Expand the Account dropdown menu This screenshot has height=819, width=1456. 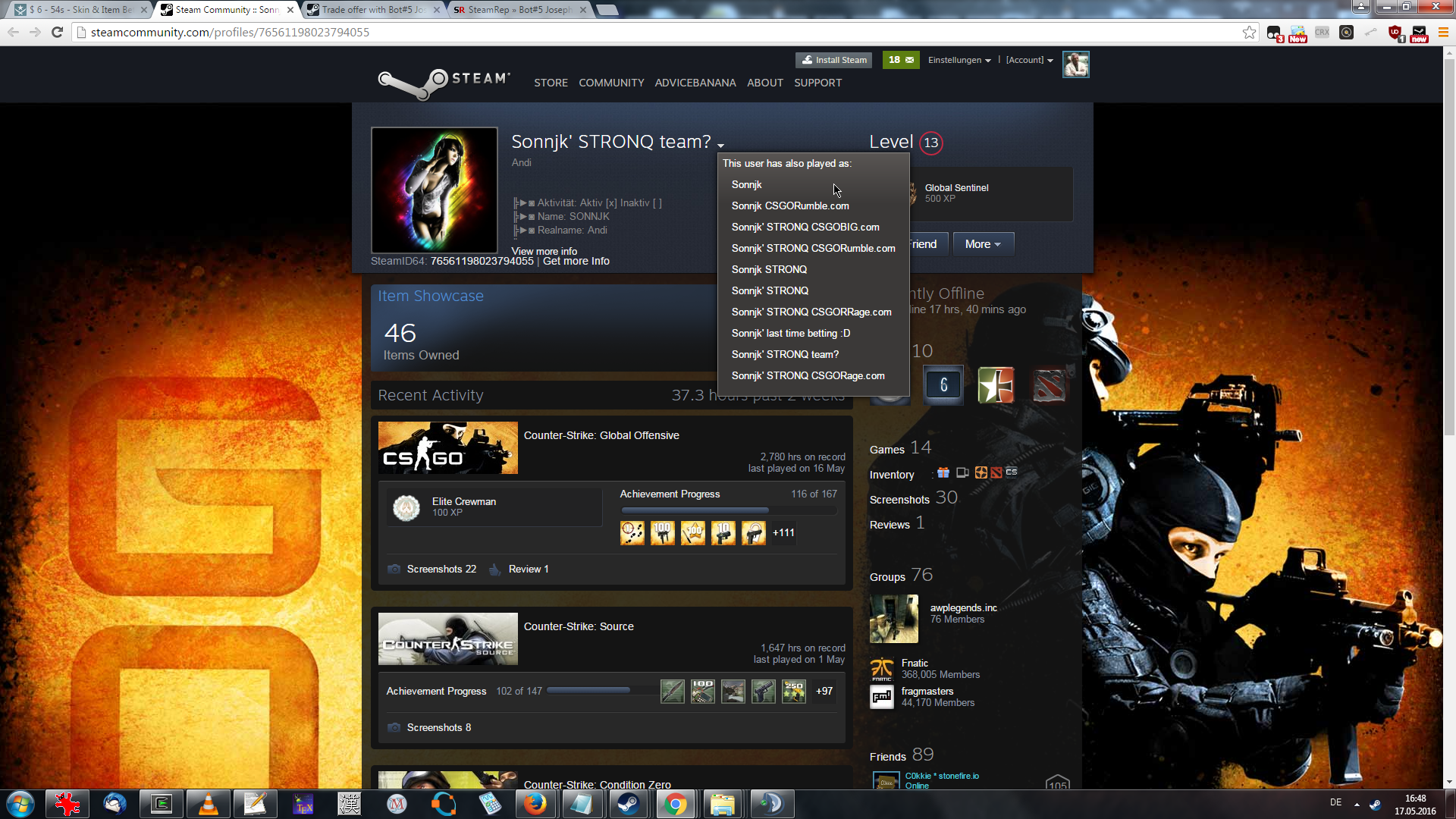[1029, 60]
